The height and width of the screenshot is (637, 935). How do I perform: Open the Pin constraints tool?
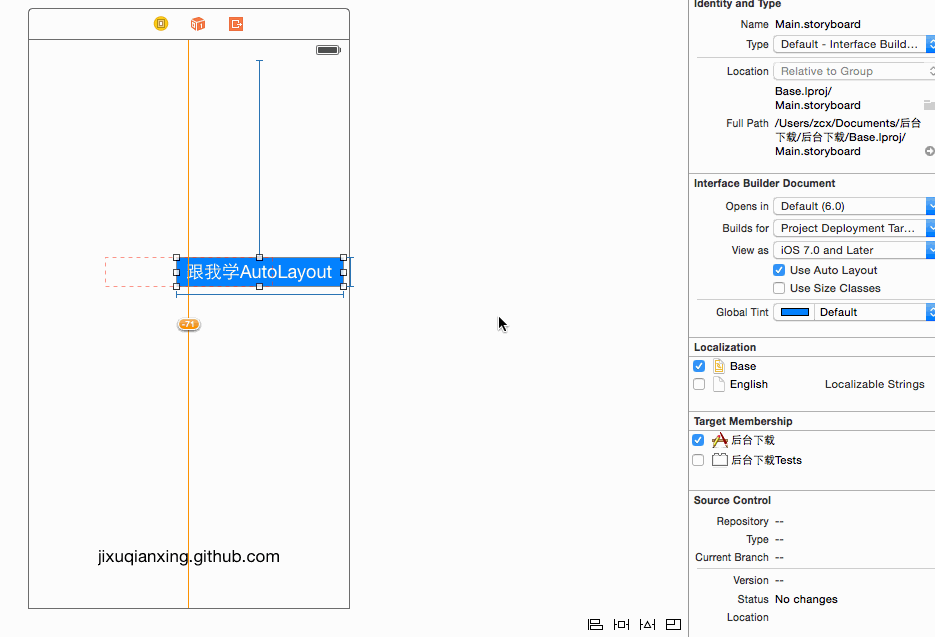pyautogui.click(x=622, y=625)
